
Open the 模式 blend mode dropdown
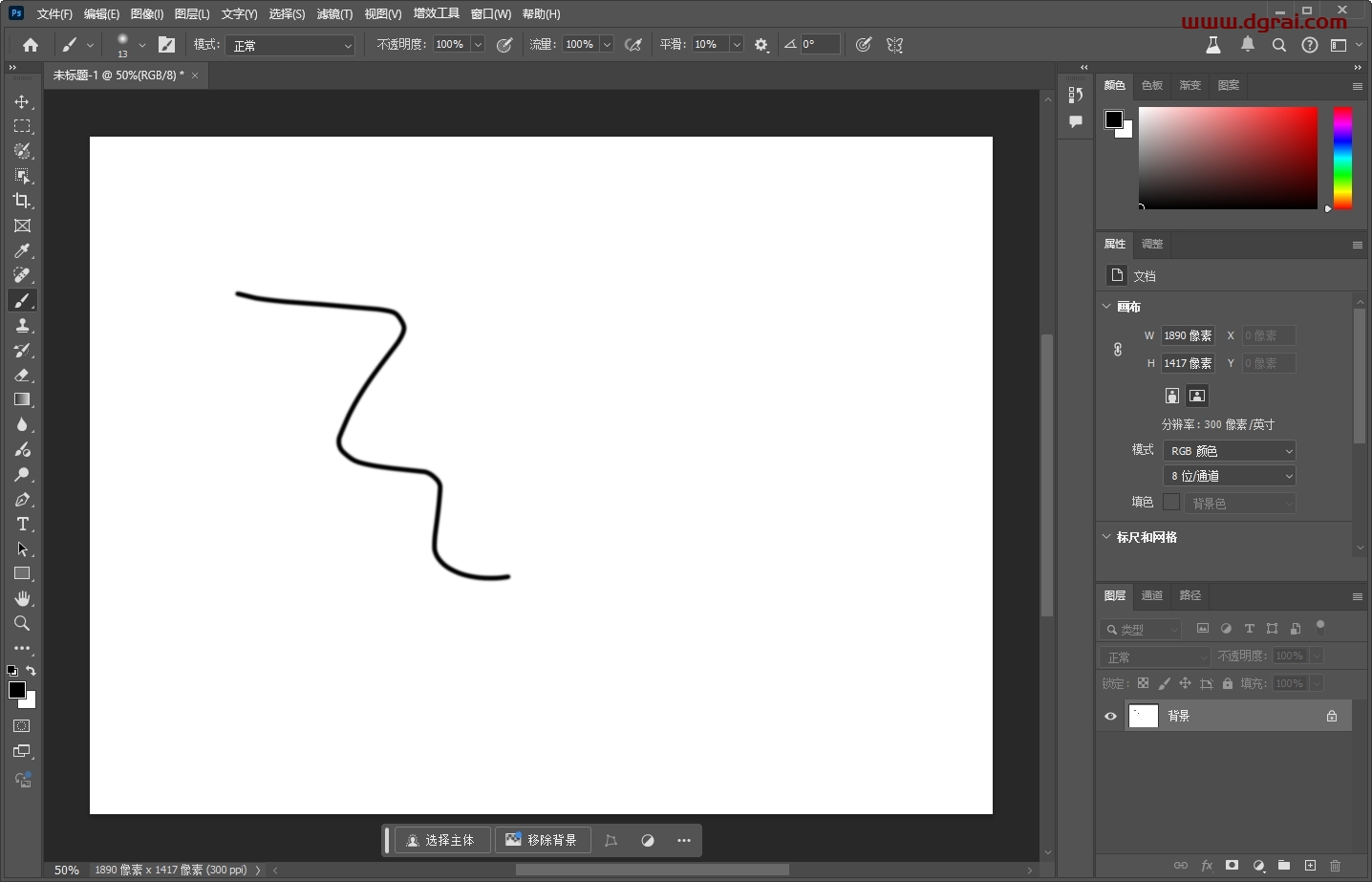pyautogui.click(x=290, y=45)
